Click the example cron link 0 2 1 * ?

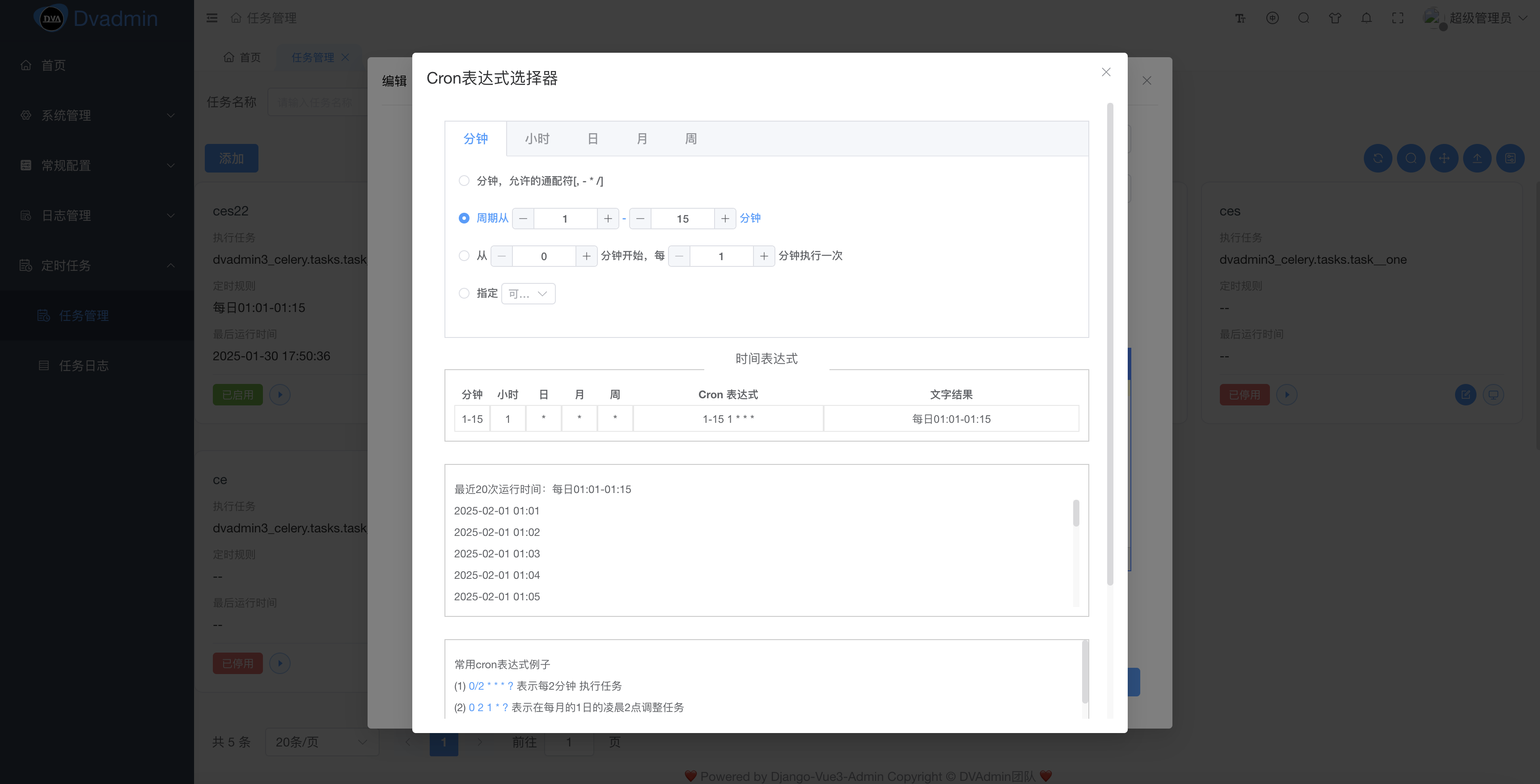[x=488, y=708]
